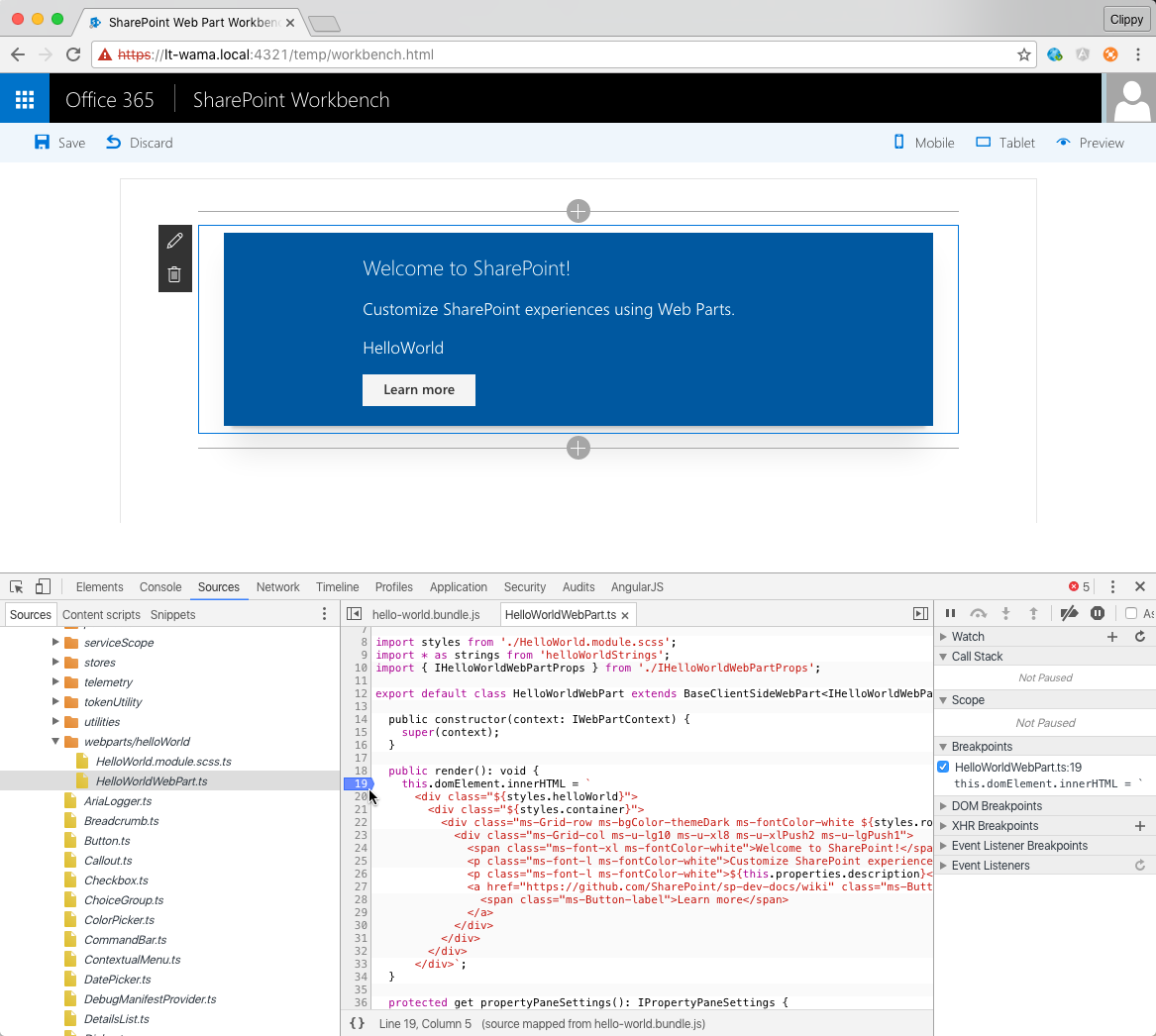Click the Clippy profile button
The image size is (1156, 1036).
pyautogui.click(x=1126, y=19)
